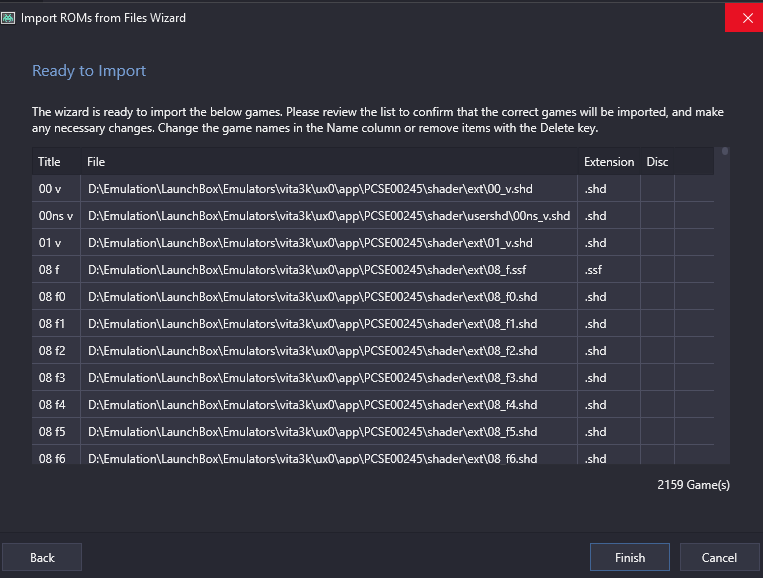This screenshot has height=578, width=763.
Task: Click the Finish button
Action: point(630,557)
